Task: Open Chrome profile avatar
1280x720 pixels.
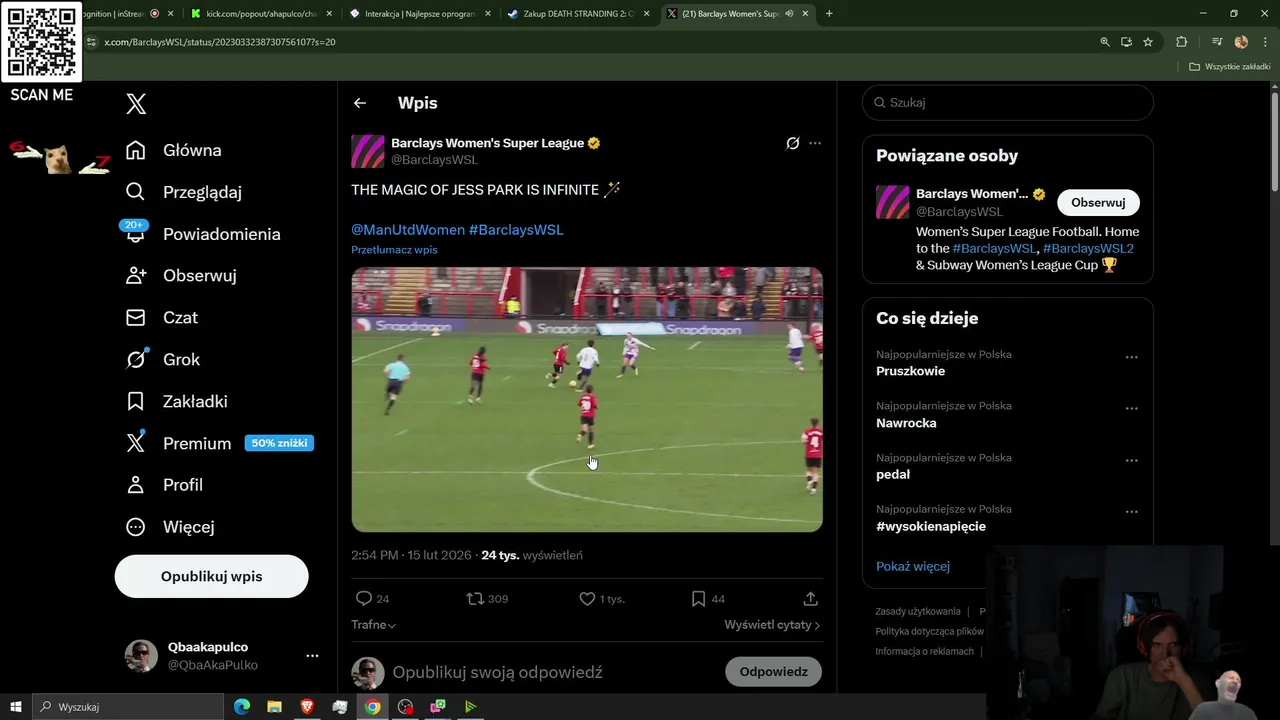Action: pos(1241,42)
